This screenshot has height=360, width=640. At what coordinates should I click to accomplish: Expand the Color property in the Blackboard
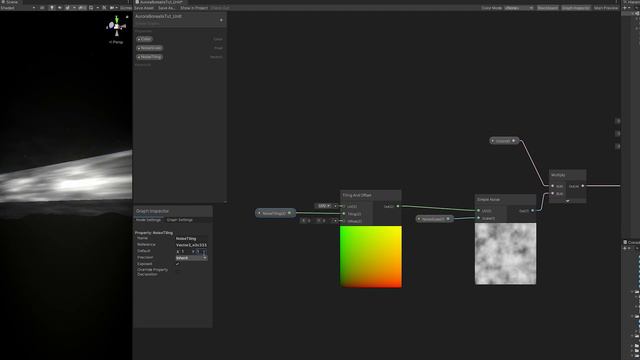point(139,39)
